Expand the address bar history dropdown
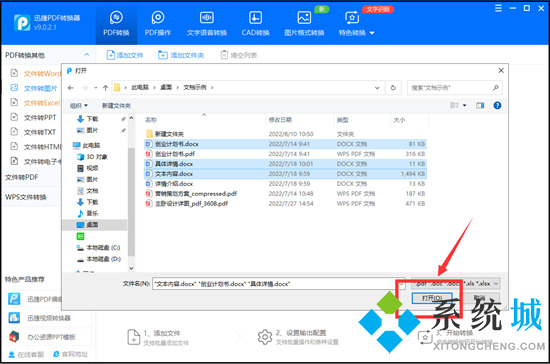 [x=377, y=88]
